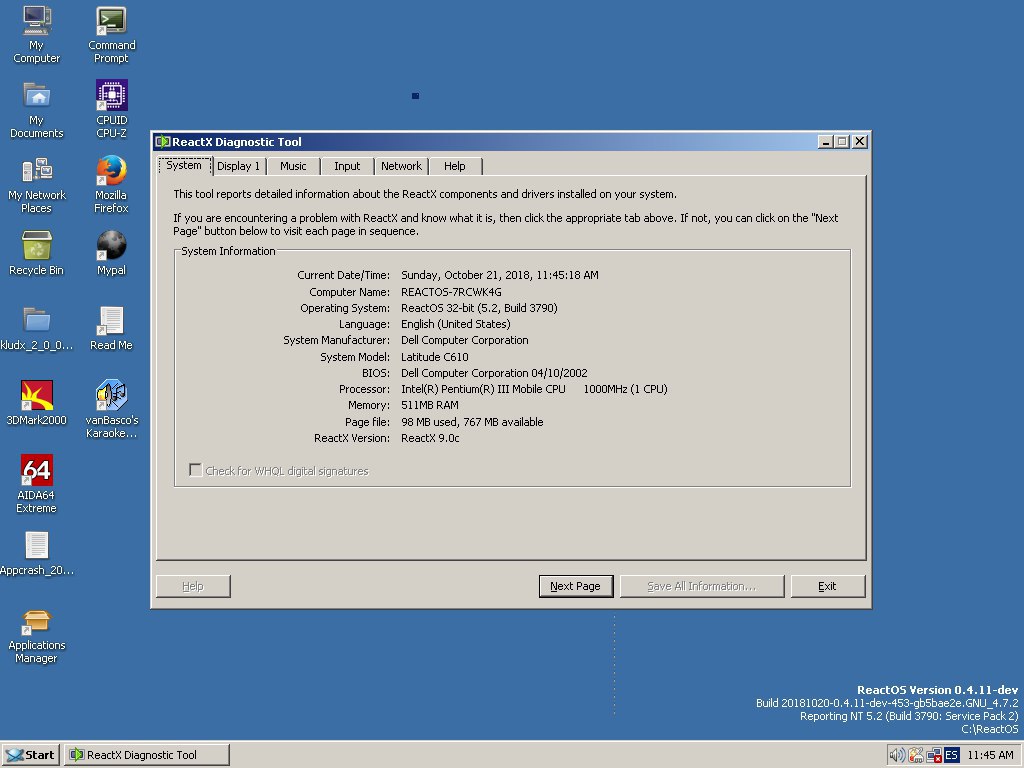Click the volume speaker tray icon

pyautogui.click(x=897, y=755)
